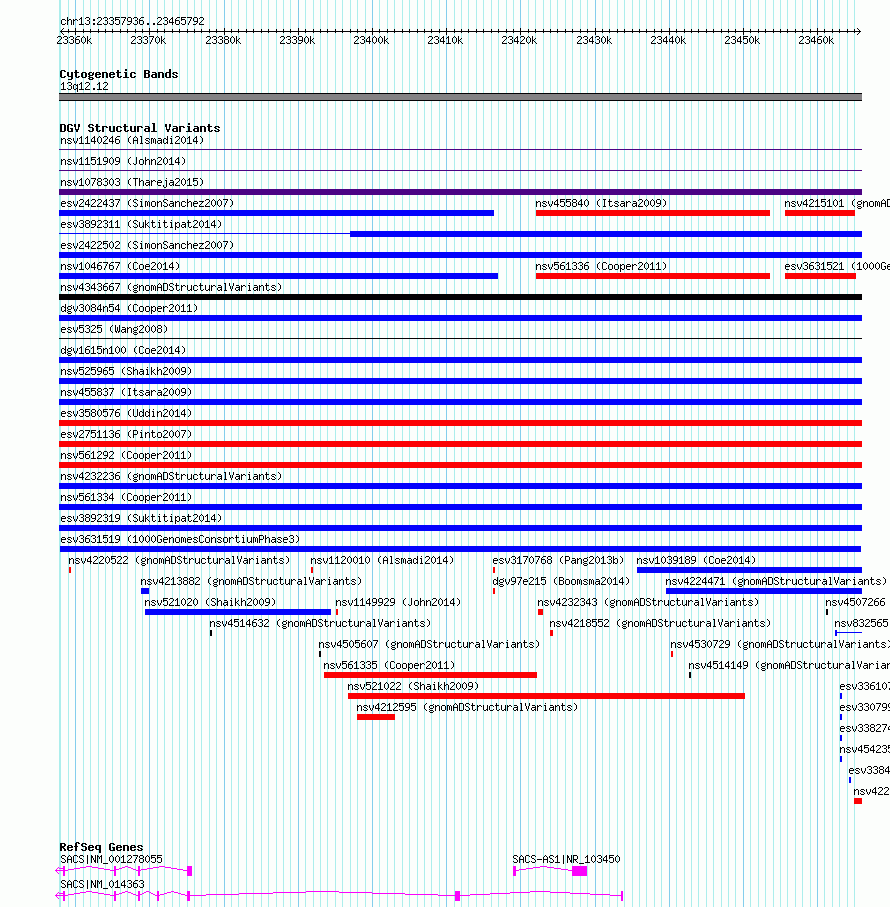The width and height of the screenshot is (890, 907).
Task: Open esv3892311 (Suktitipat2014) variant label
Action: click(x=141, y=224)
